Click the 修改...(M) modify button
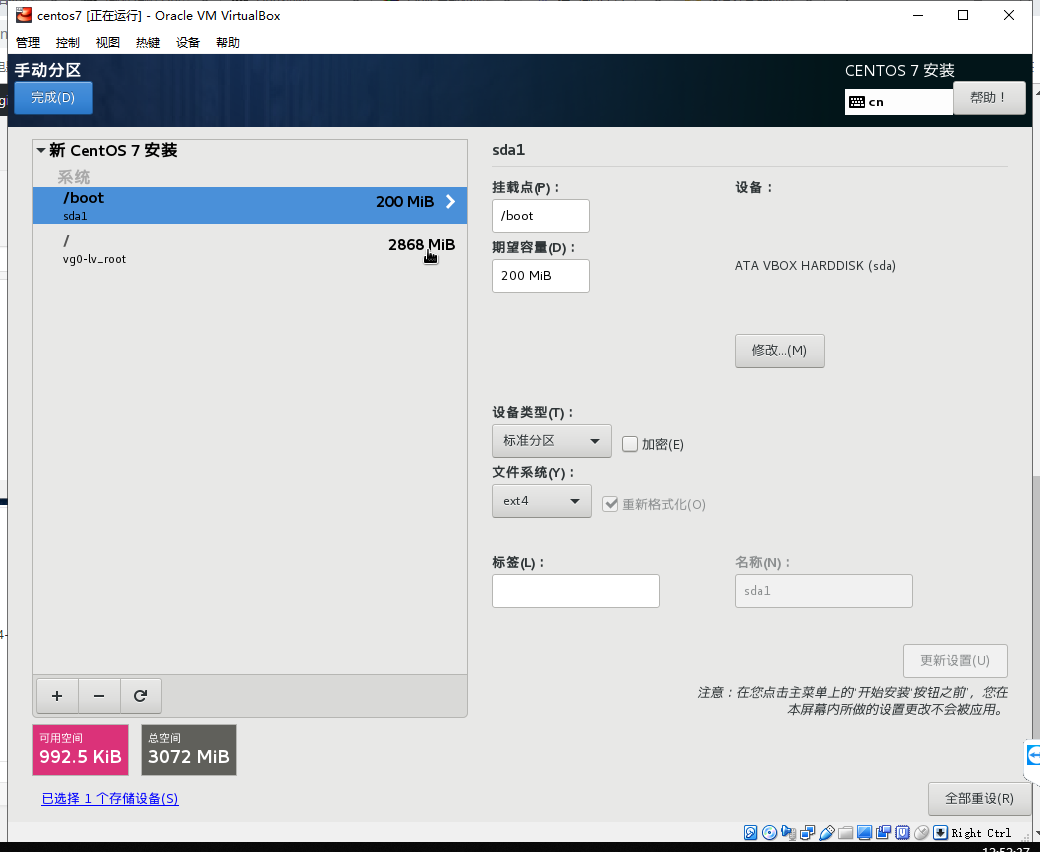The height and width of the screenshot is (852, 1040). coord(779,351)
